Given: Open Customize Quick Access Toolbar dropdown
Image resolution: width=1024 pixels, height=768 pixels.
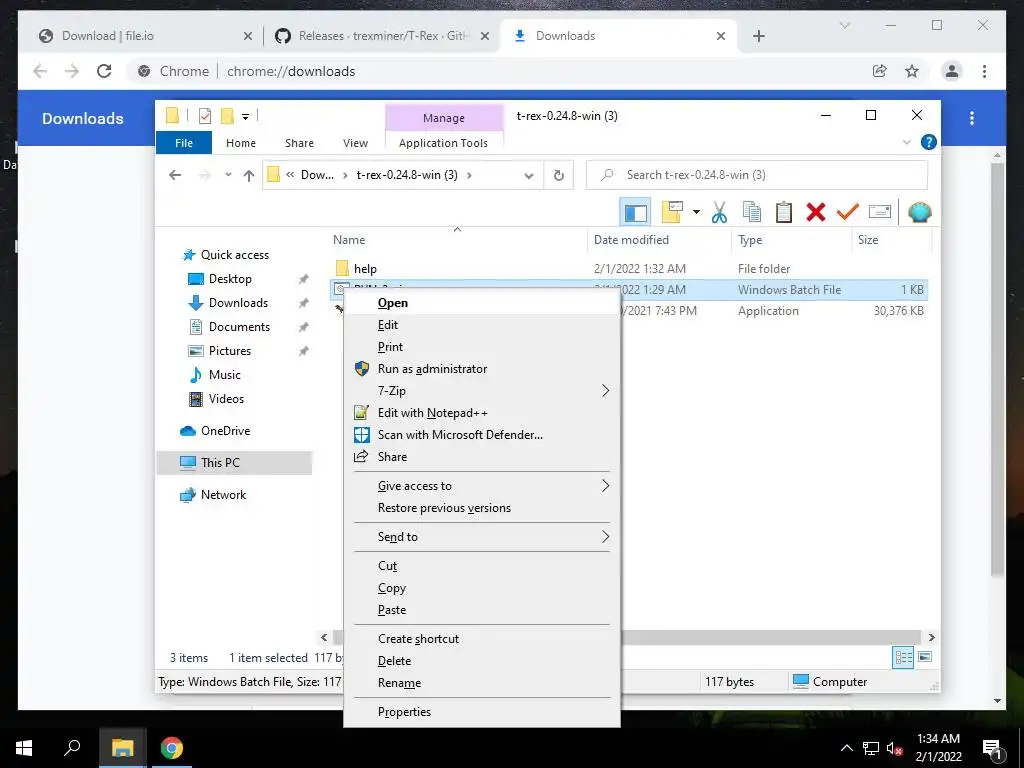Looking at the screenshot, I should tap(246, 117).
